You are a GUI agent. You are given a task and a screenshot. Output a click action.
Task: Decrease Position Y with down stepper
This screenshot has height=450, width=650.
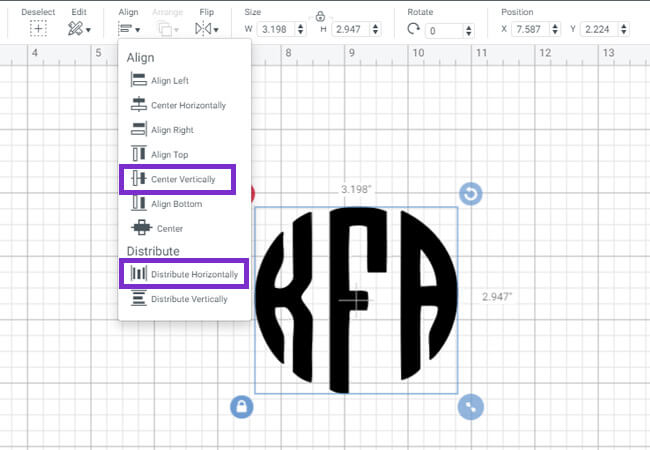click(x=623, y=32)
